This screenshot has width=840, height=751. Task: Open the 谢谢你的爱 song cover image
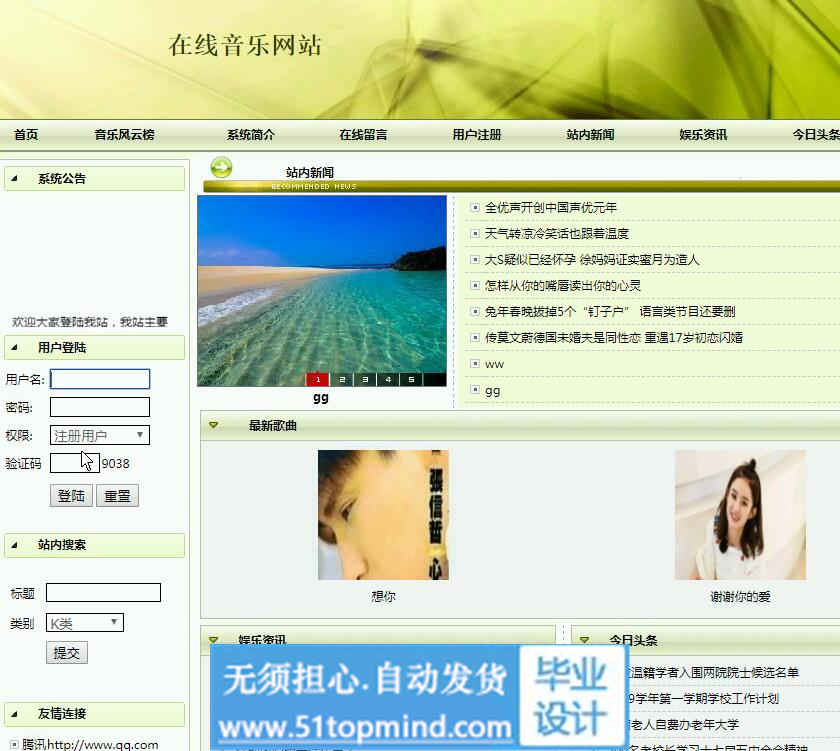[x=740, y=515]
